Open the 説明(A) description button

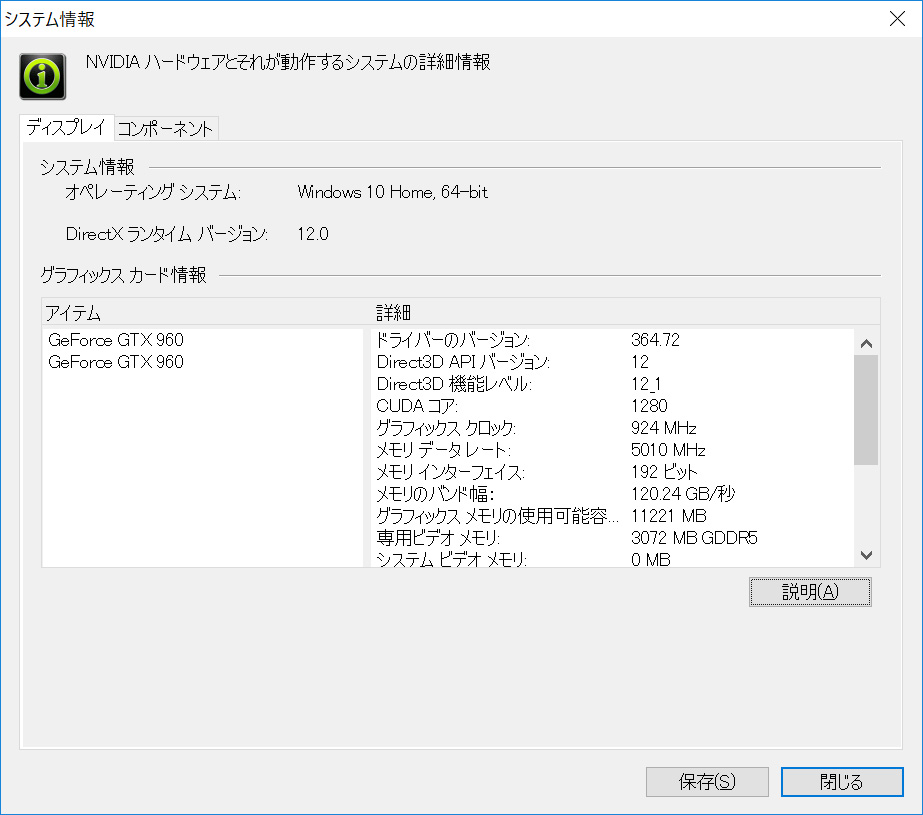pyautogui.click(x=810, y=592)
